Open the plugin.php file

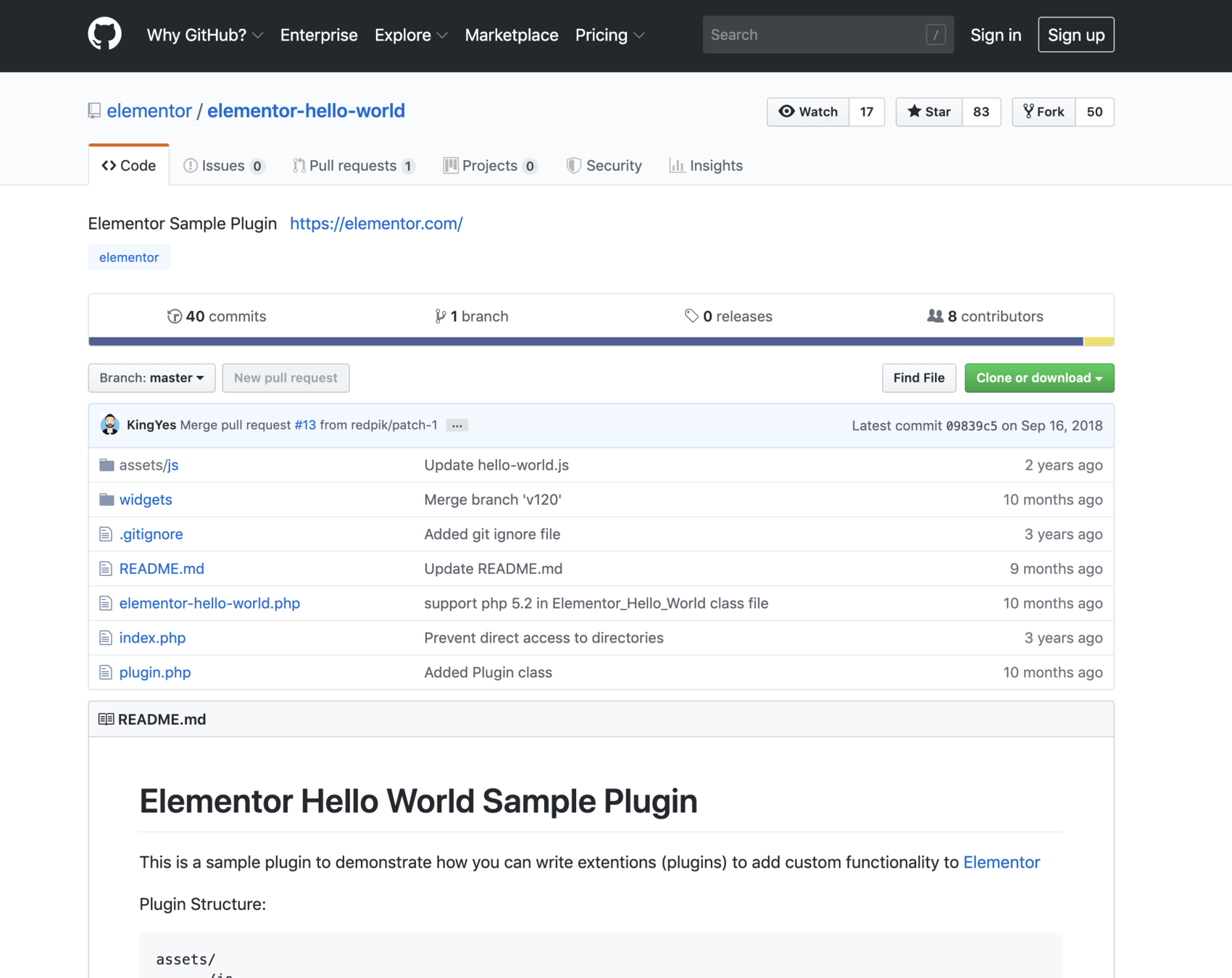pyautogui.click(x=155, y=672)
